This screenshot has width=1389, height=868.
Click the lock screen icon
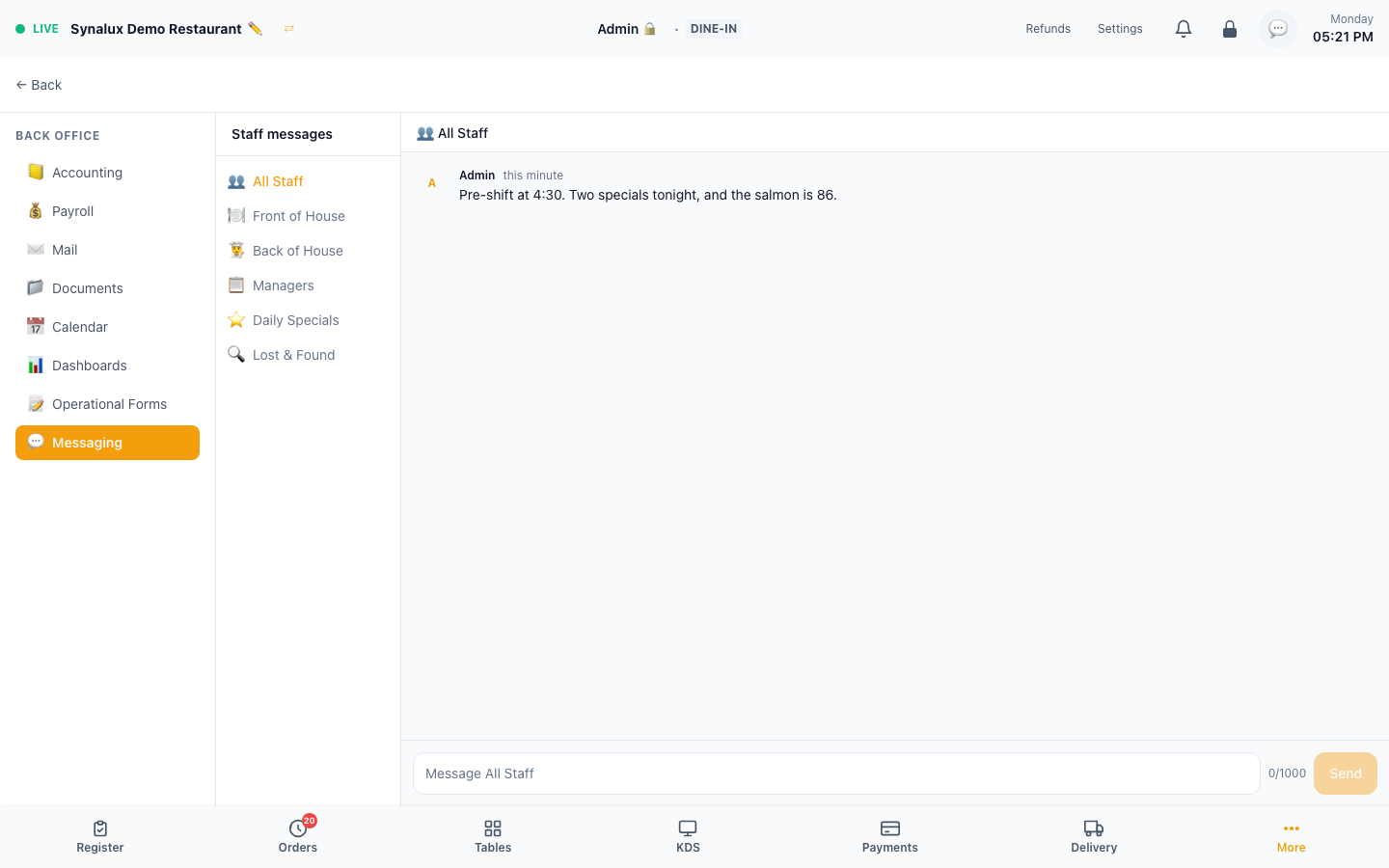(1230, 29)
